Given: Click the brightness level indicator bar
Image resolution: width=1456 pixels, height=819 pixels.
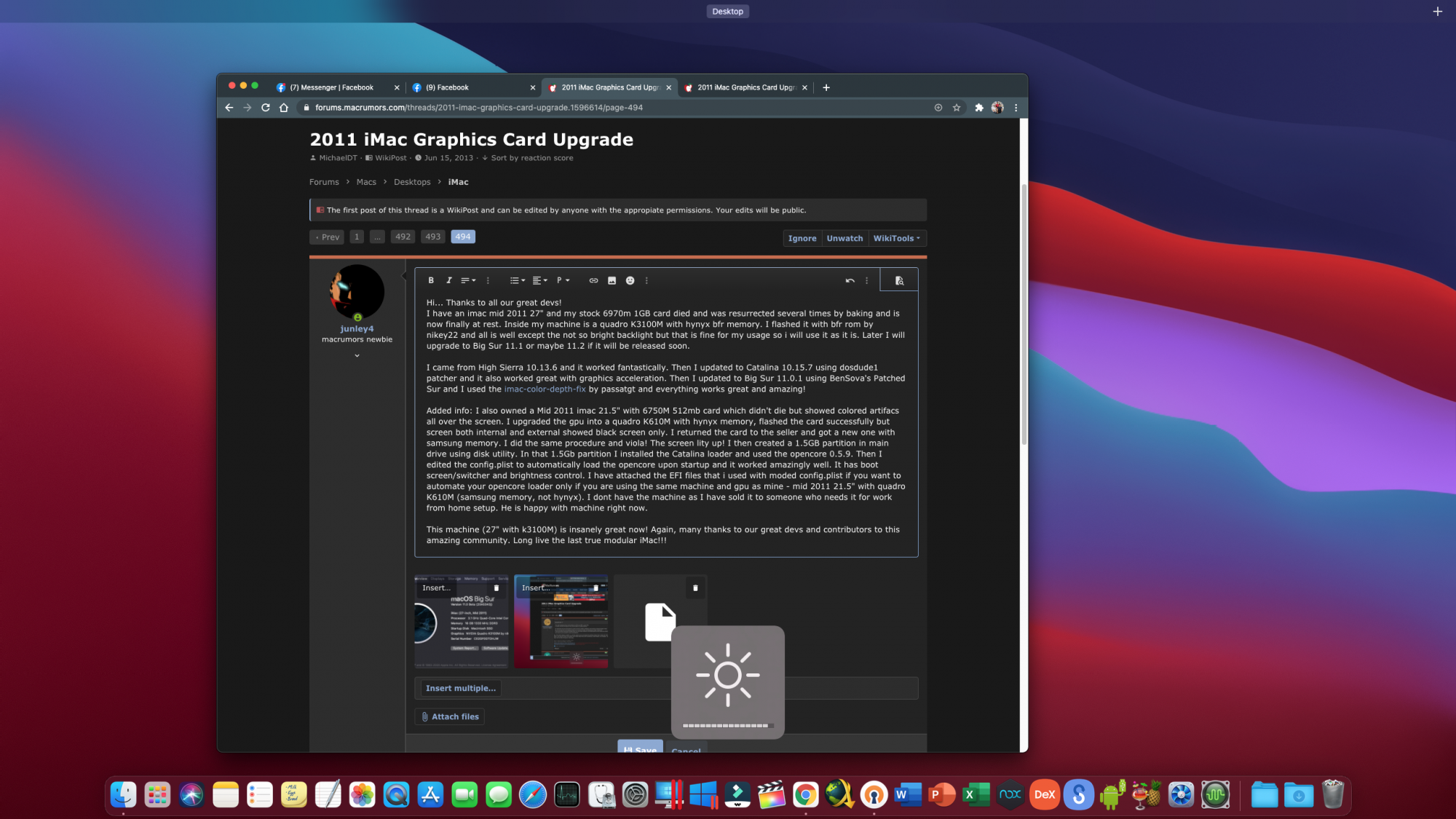Looking at the screenshot, I should [x=727, y=725].
